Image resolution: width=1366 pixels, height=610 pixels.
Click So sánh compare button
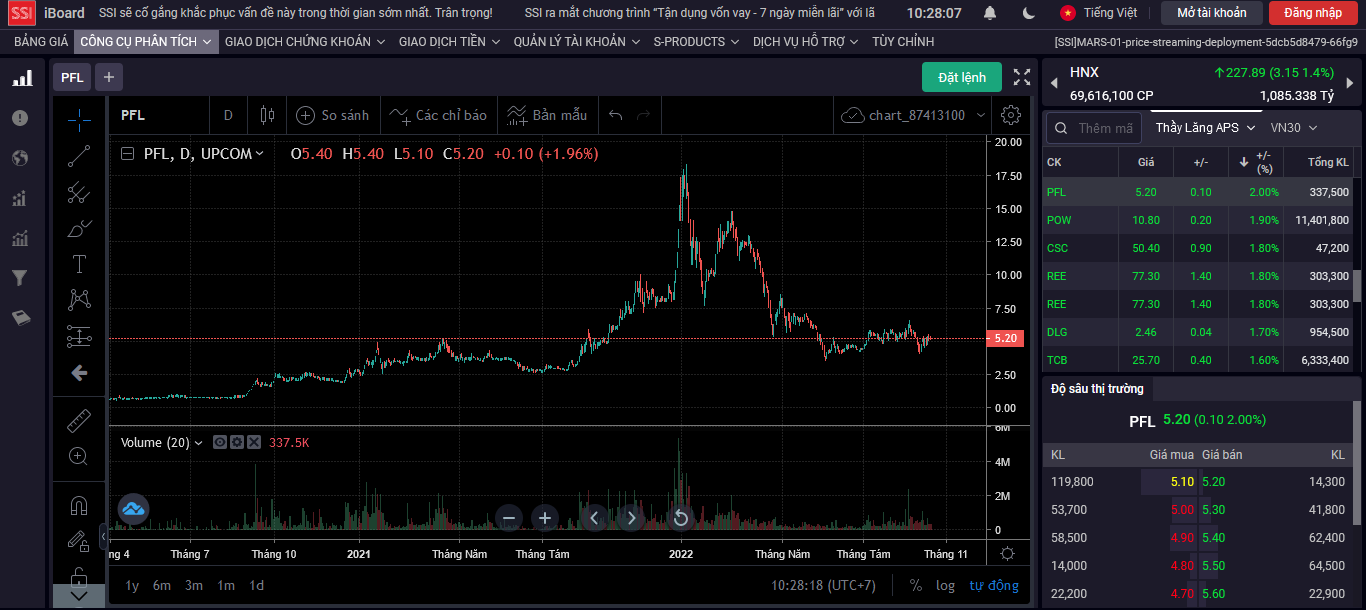click(x=333, y=115)
